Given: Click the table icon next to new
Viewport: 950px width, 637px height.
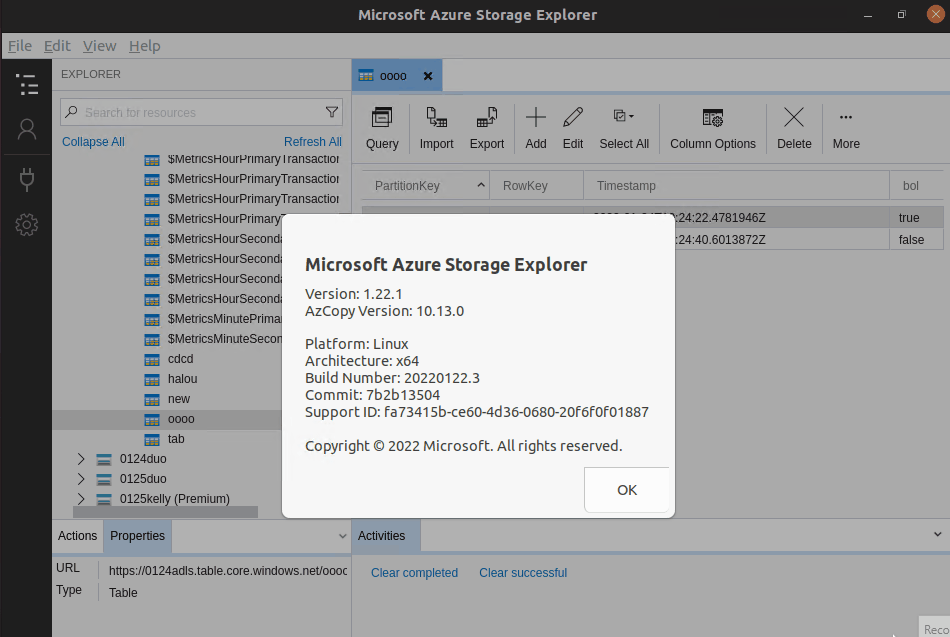Looking at the screenshot, I should click(151, 400).
